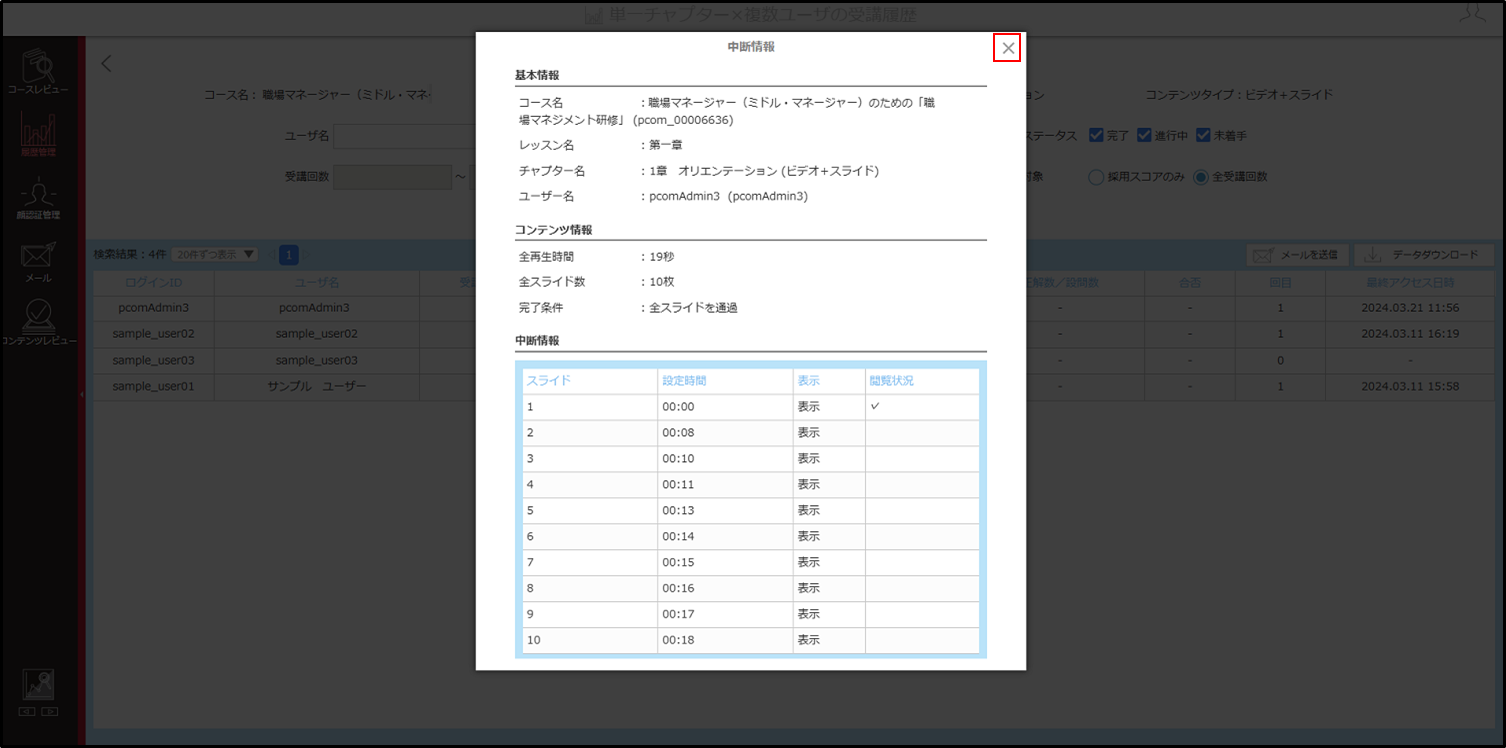Click the 2024.03.21 11:56 access date cell

point(1410,308)
